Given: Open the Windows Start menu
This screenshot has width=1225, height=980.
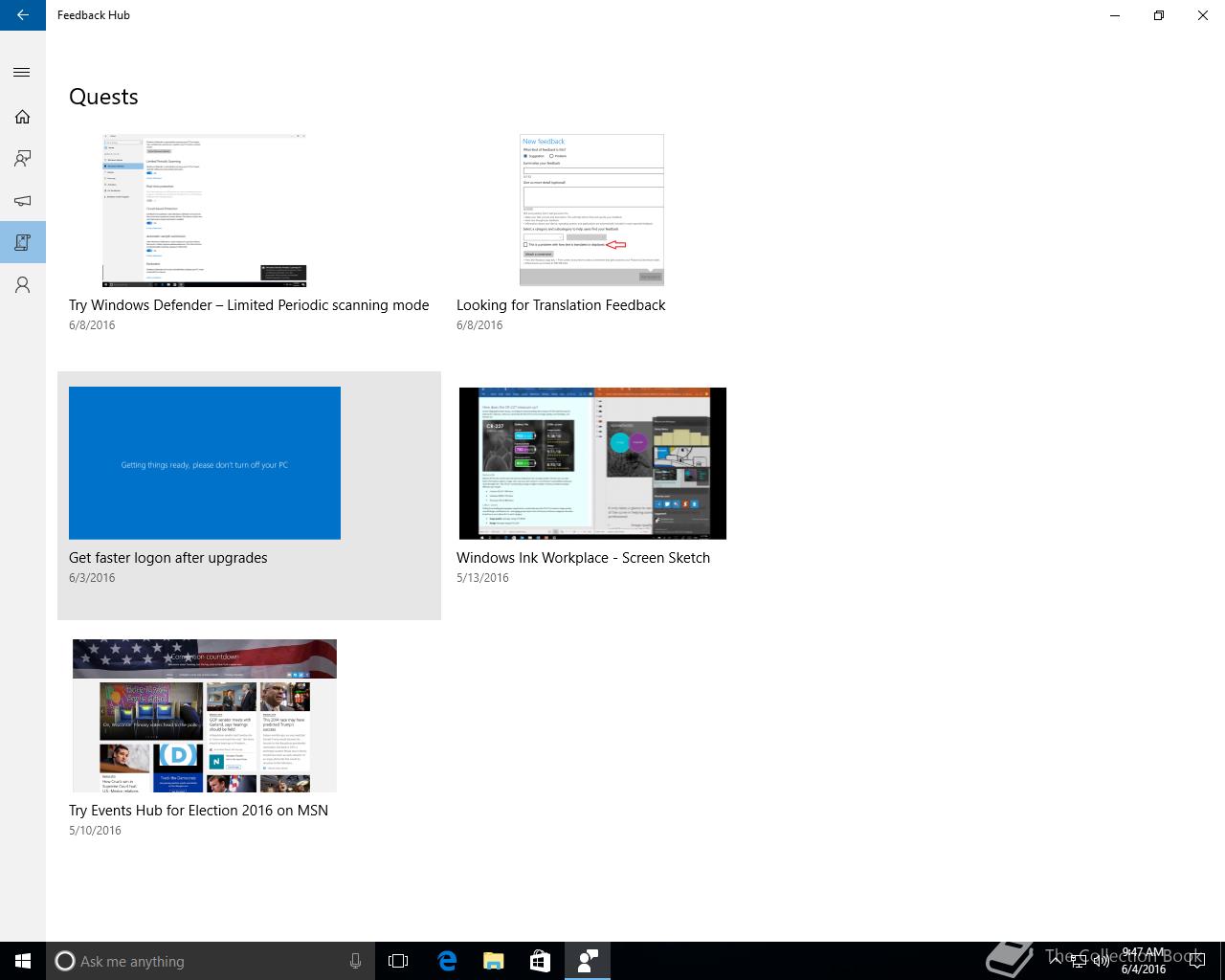Looking at the screenshot, I should point(23,961).
